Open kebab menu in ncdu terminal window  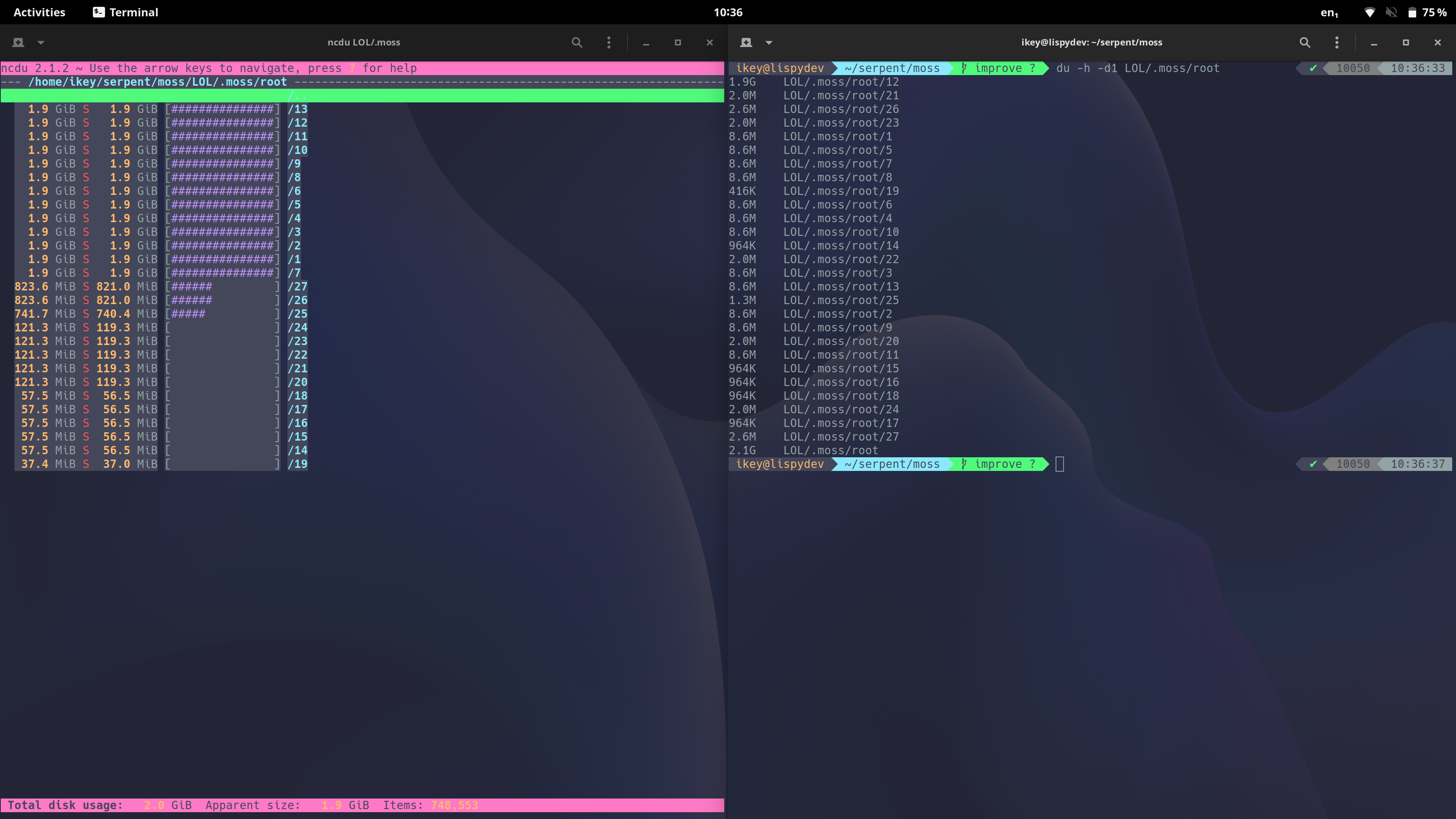click(609, 42)
